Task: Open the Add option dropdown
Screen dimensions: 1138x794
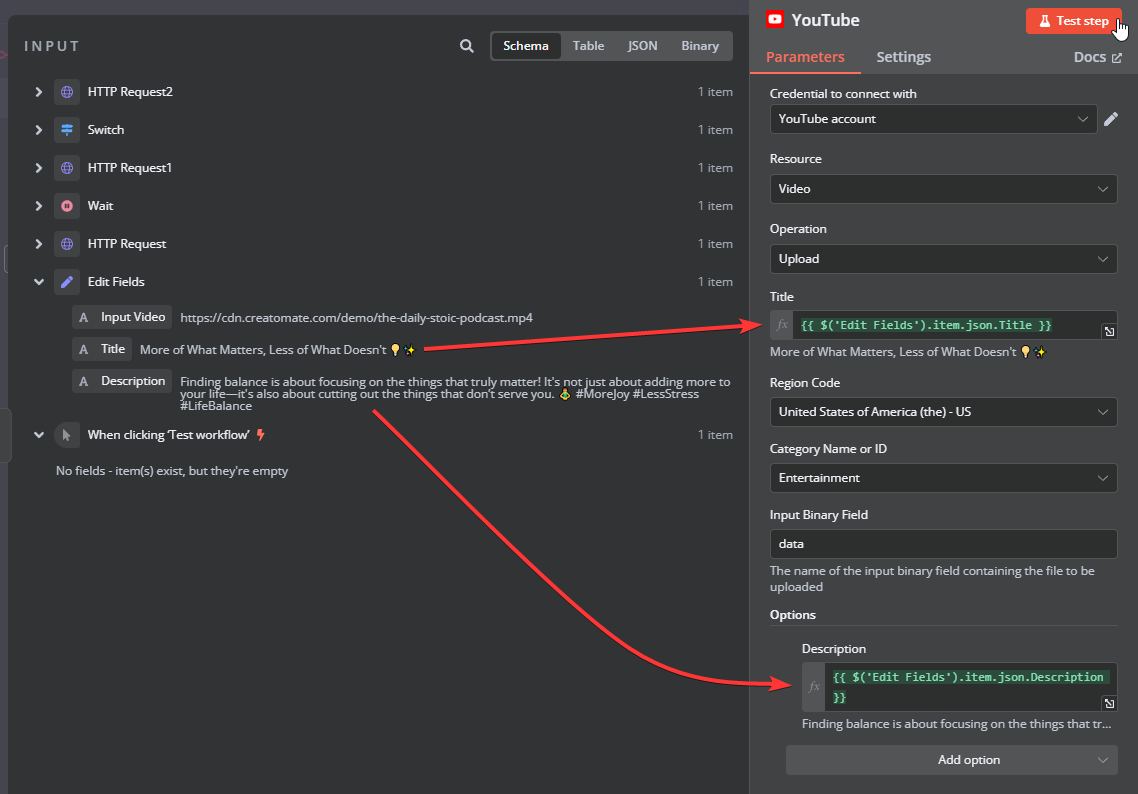Action: 951,760
